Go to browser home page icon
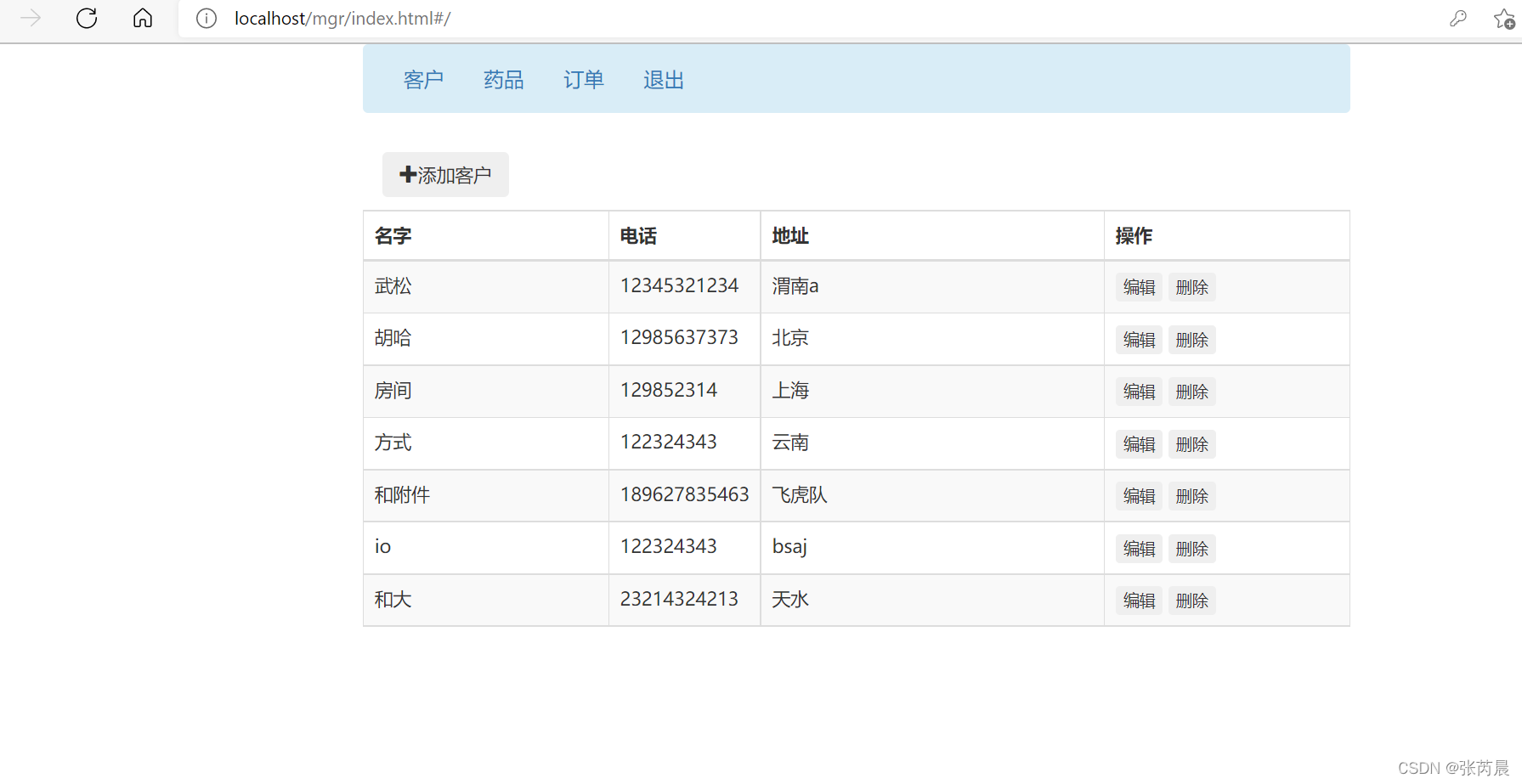The image size is (1522, 784). pos(143,18)
